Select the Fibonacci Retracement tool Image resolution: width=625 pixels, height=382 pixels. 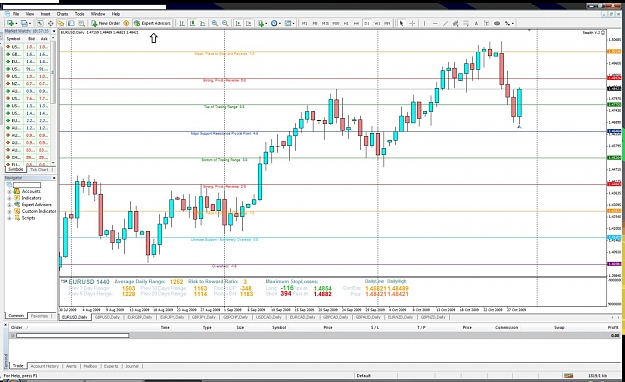466,23
